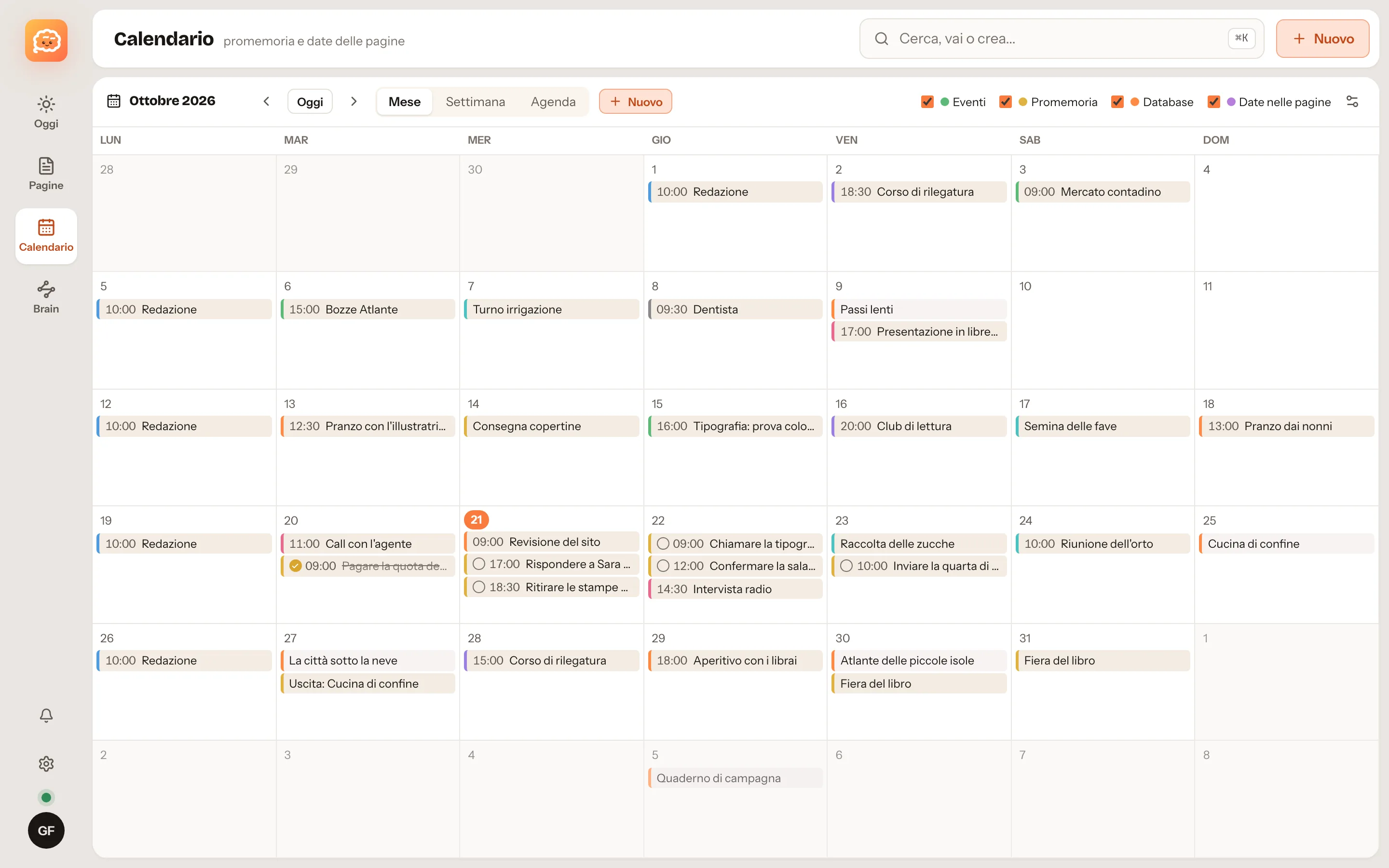The height and width of the screenshot is (868, 1389).
Task: Switch to the Settimana view tab
Action: [475, 102]
